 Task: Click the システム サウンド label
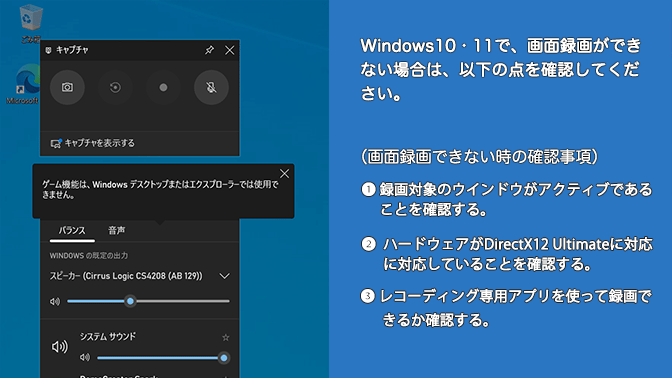[108, 337]
